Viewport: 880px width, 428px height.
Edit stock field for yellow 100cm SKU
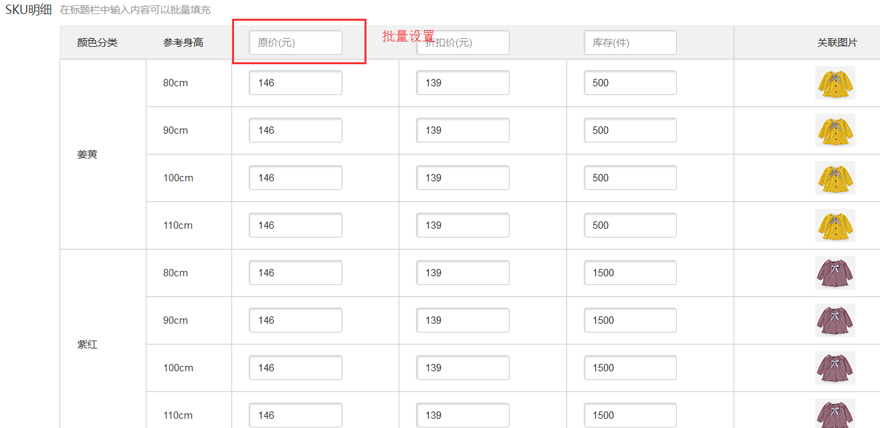(630, 178)
